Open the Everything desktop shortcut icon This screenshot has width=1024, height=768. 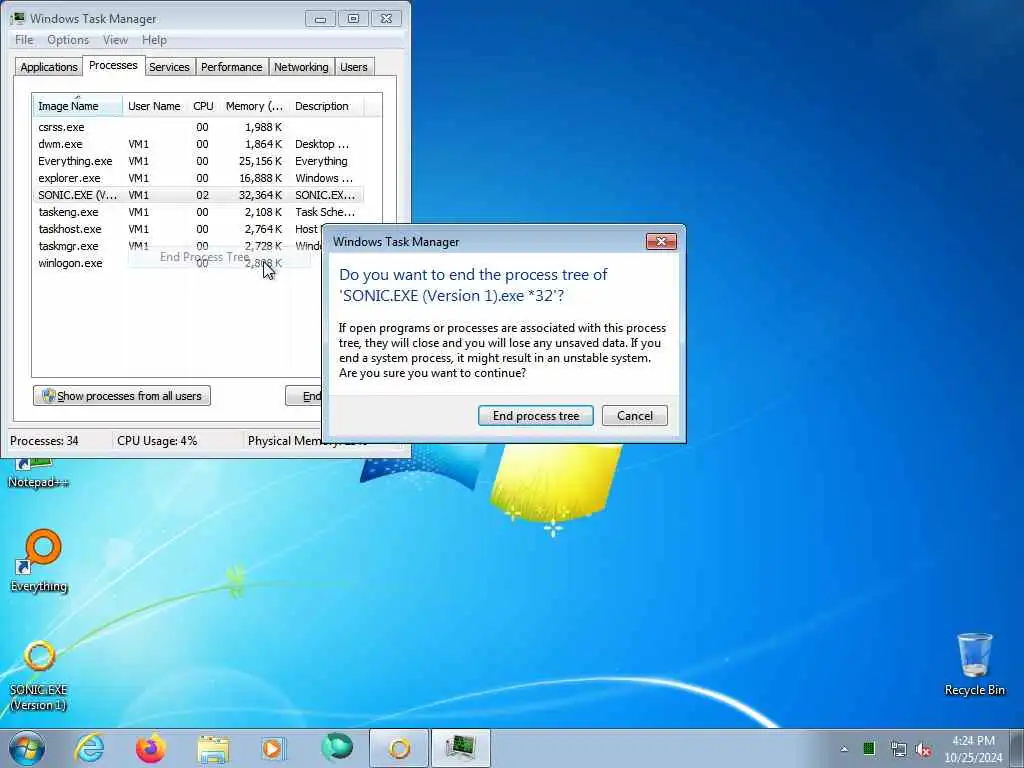(x=39, y=561)
